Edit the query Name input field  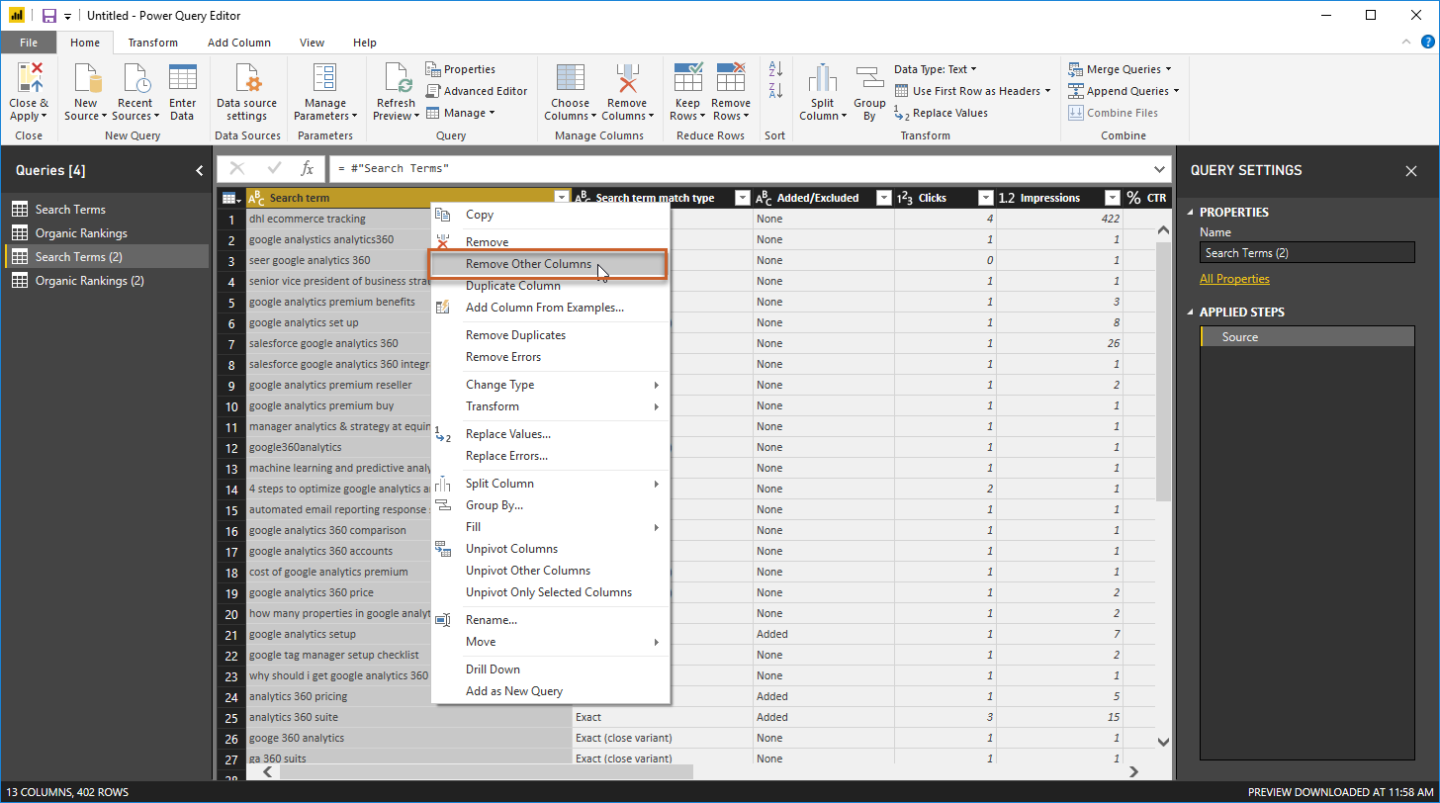1307,251
